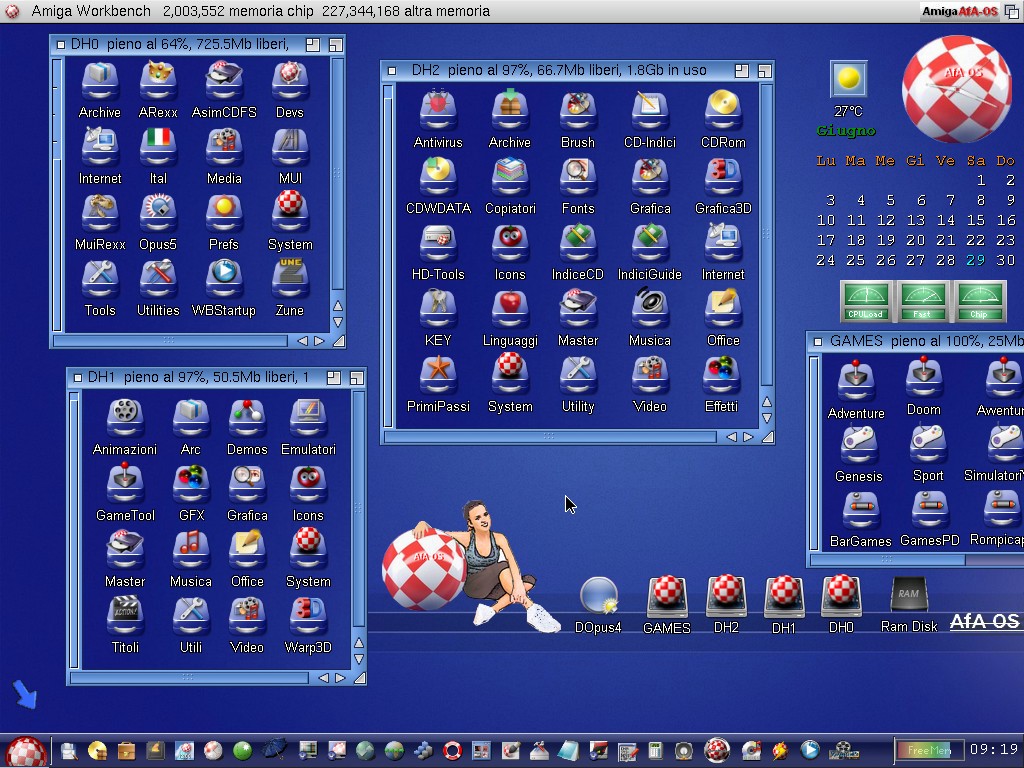Click the DOpus4 desktop icon
The width and height of the screenshot is (1024, 768).
(x=598, y=596)
